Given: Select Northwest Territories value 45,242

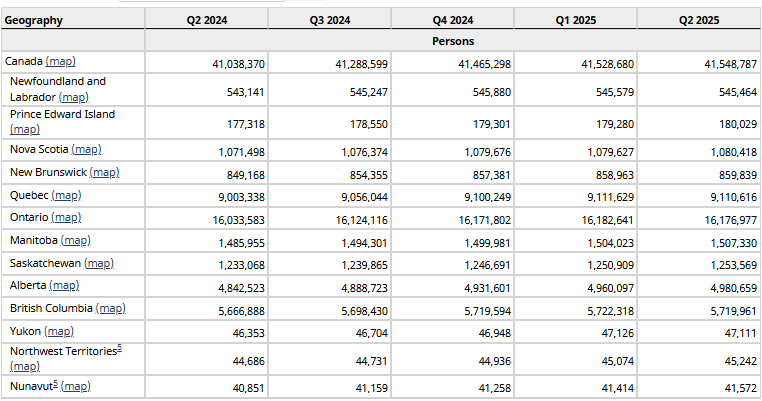Looking at the screenshot, I should coord(741,362).
